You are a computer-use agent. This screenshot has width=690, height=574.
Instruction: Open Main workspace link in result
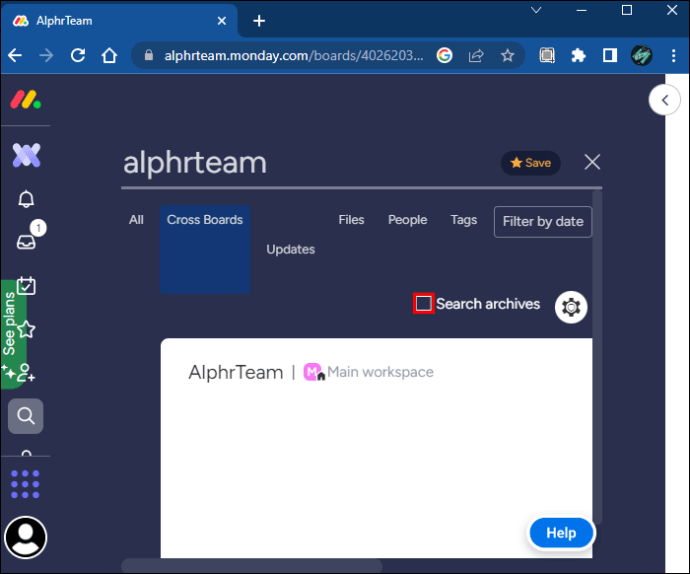pyautogui.click(x=380, y=372)
